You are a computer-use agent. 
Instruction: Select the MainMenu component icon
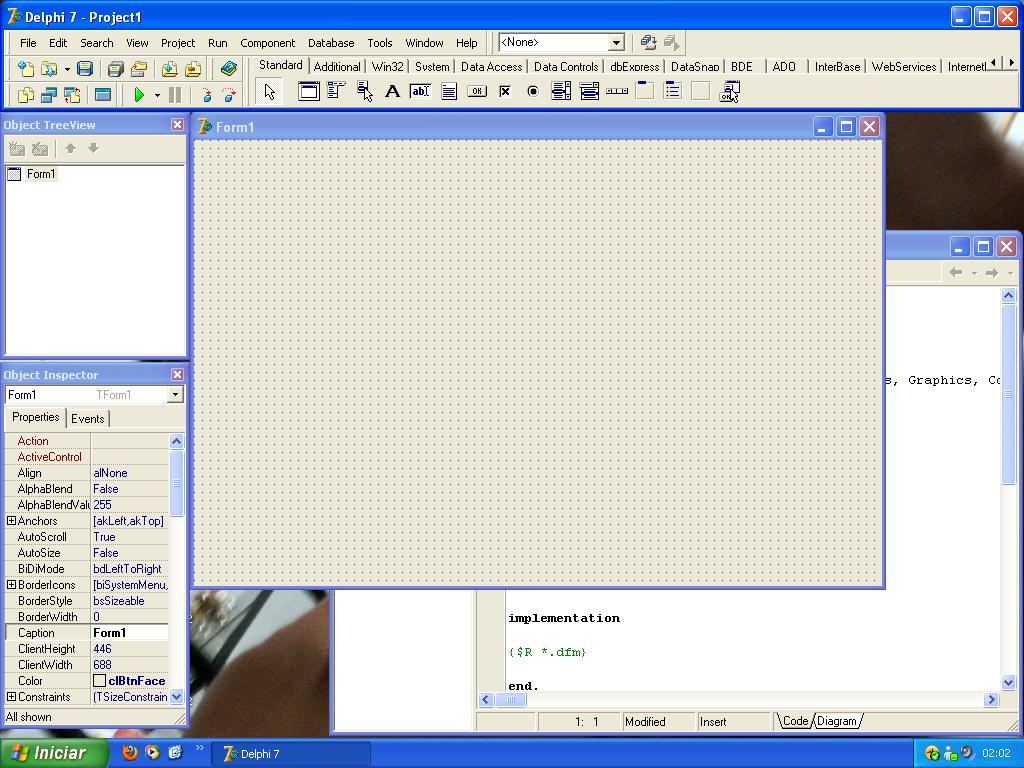(336, 91)
